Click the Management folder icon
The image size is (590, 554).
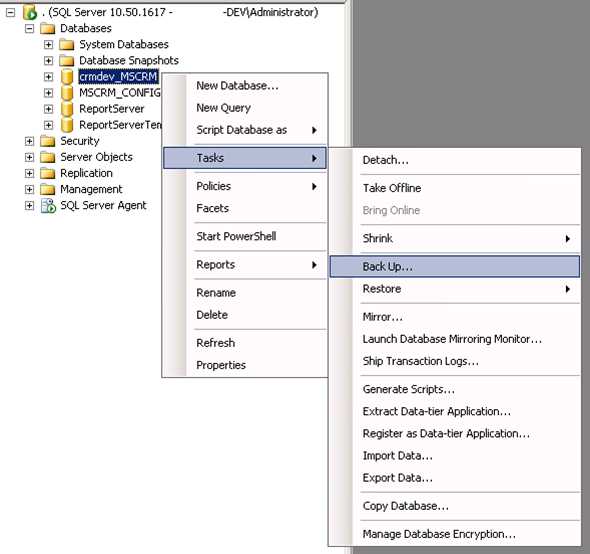(x=48, y=189)
